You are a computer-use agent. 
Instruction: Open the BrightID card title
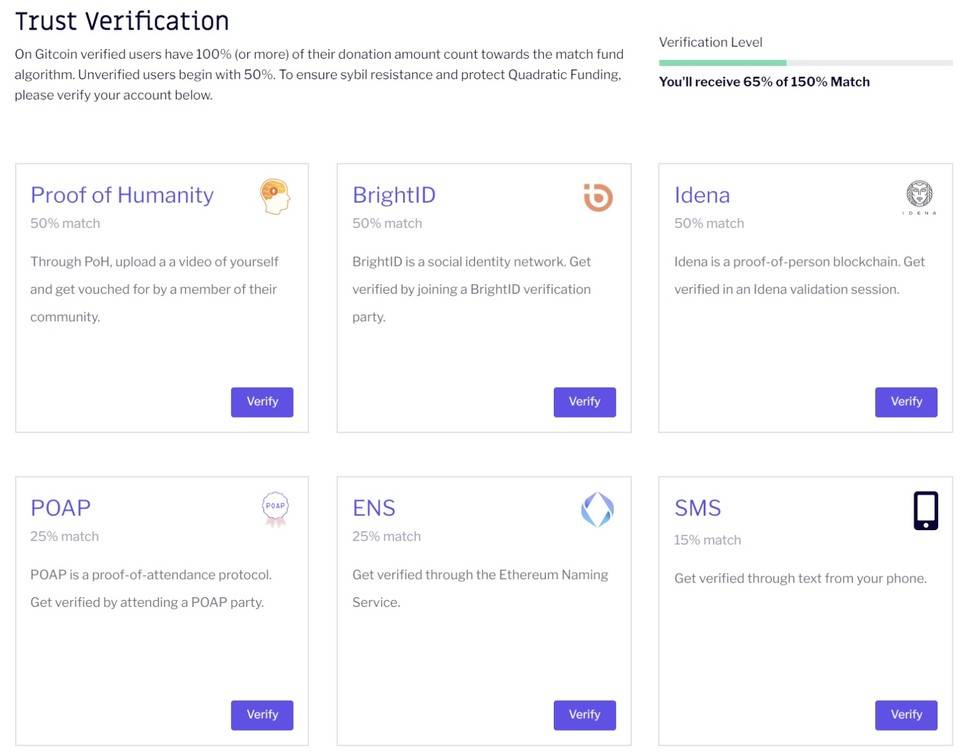click(x=394, y=195)
